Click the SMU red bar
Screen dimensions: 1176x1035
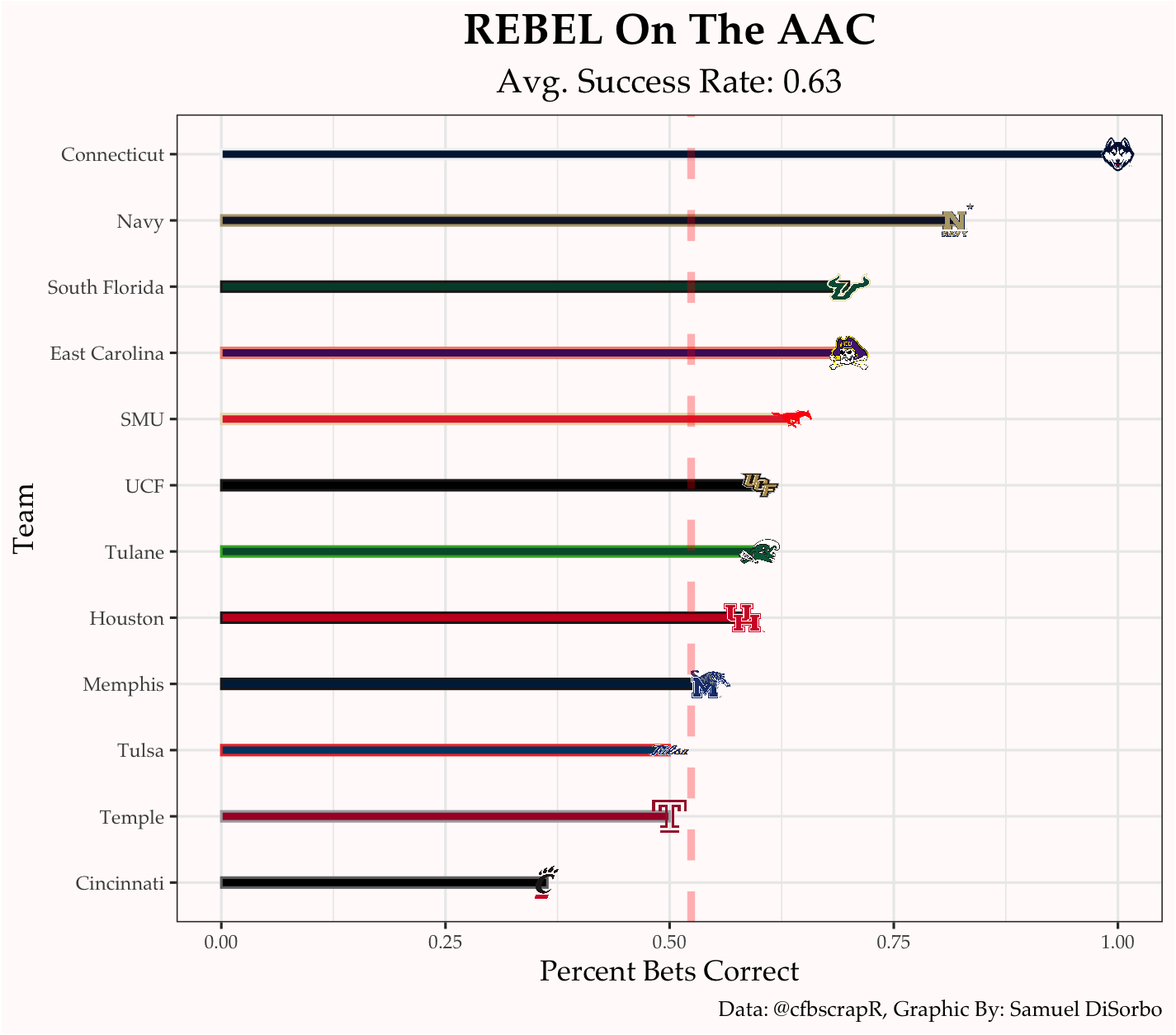click(x=495, y=419)
